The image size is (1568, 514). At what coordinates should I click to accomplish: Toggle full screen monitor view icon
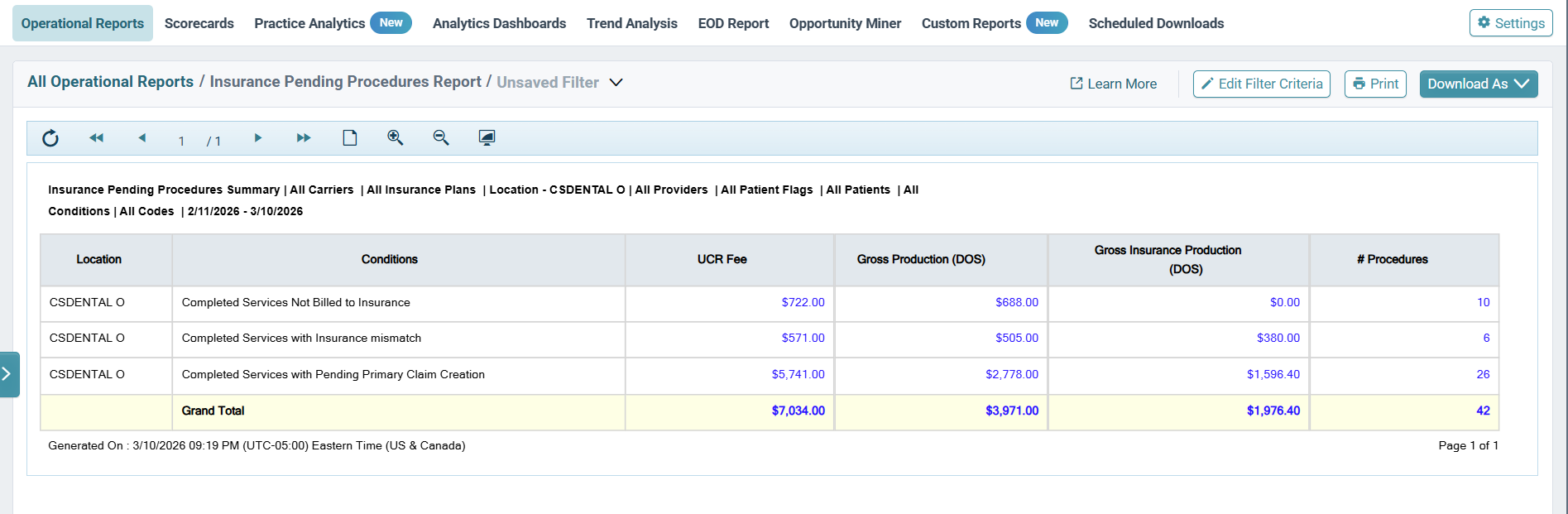pyautogui.click(x=487, y=137)
